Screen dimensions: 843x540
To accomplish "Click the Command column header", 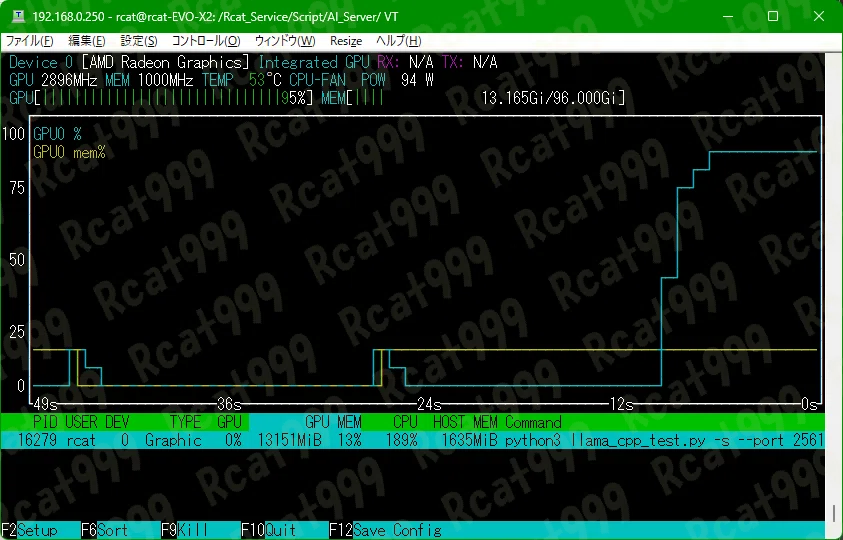I will (533, 422).
